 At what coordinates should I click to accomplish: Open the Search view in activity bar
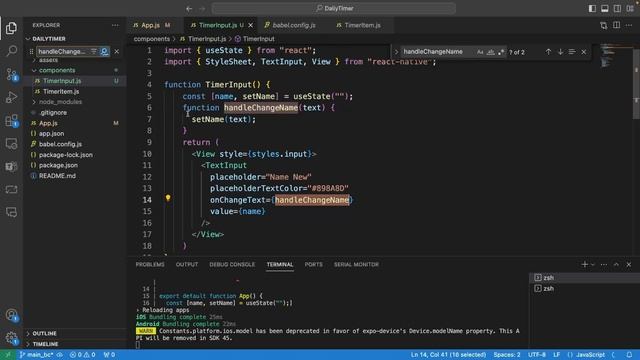[x=11, y=51]
